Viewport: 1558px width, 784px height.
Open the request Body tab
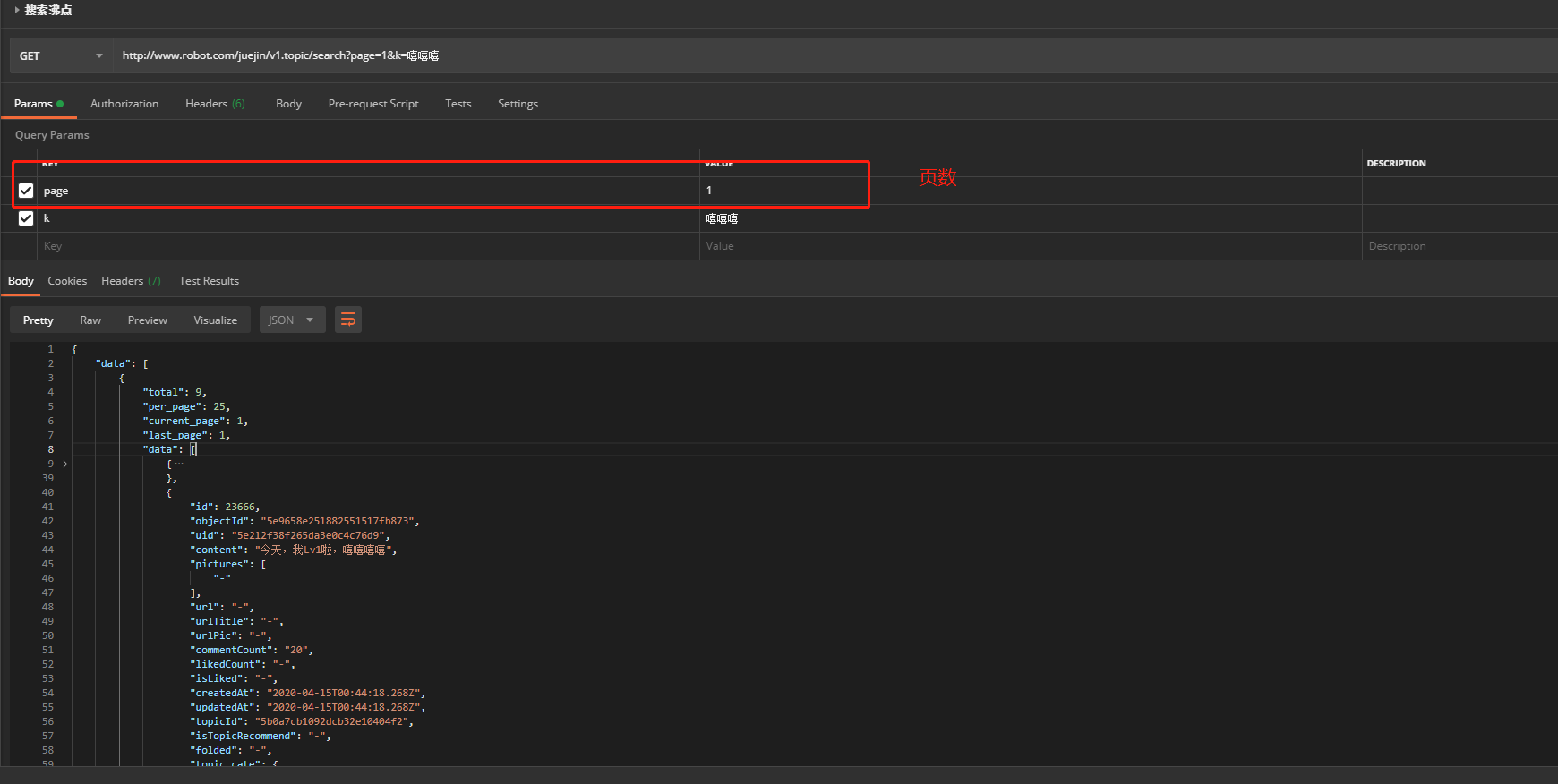pos(288,104)
